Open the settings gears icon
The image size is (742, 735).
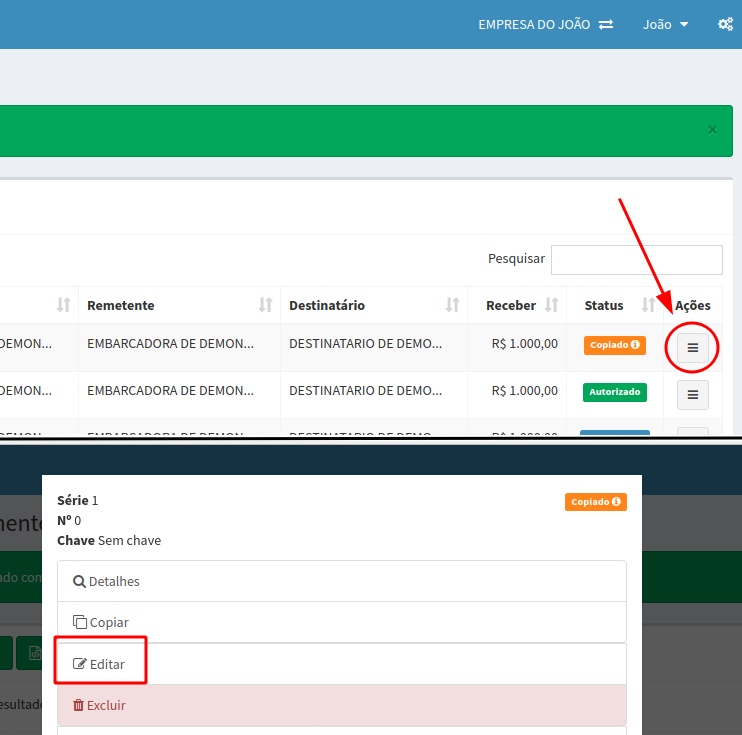725,24
